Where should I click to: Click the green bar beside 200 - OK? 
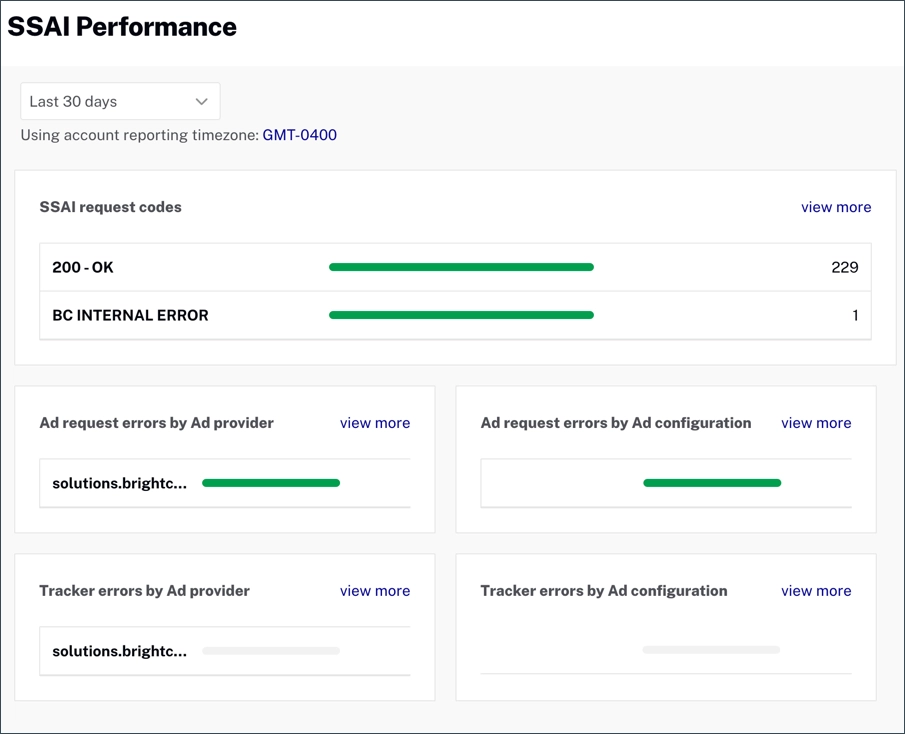pos(461,267)
